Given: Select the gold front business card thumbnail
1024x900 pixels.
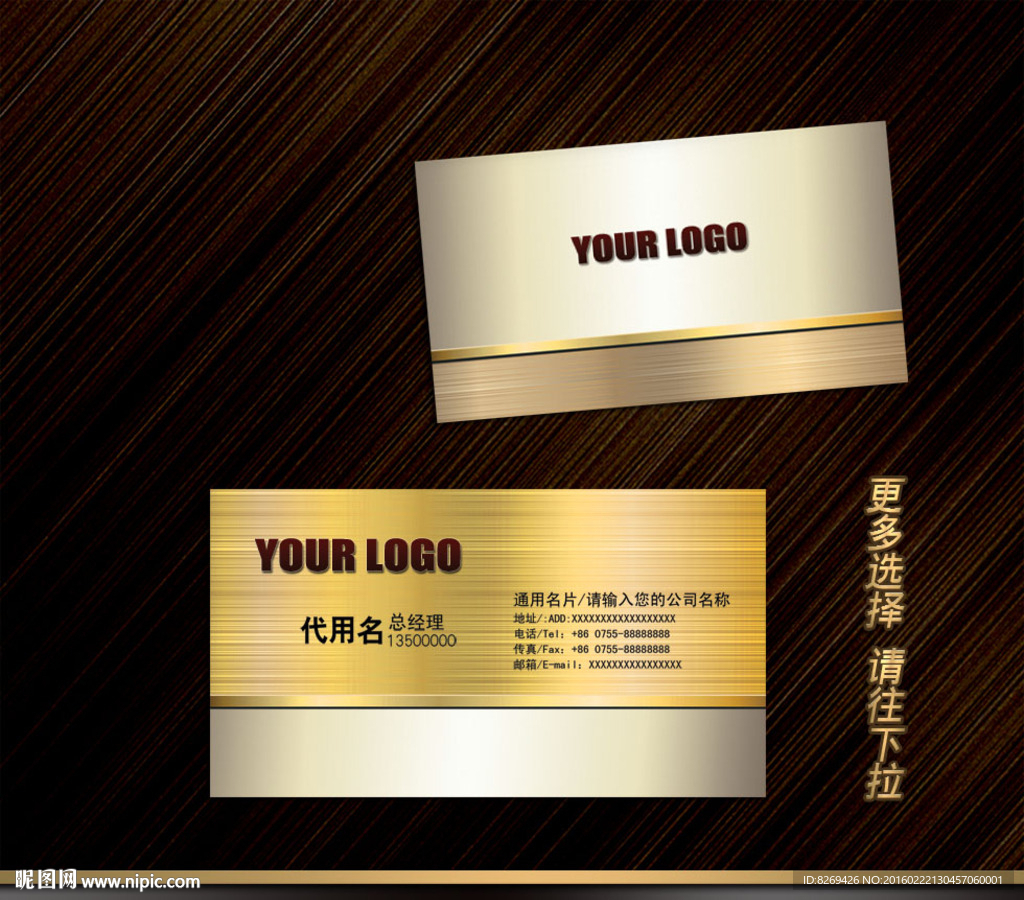Looking at the screenshot, I should [x=488, y=643].
